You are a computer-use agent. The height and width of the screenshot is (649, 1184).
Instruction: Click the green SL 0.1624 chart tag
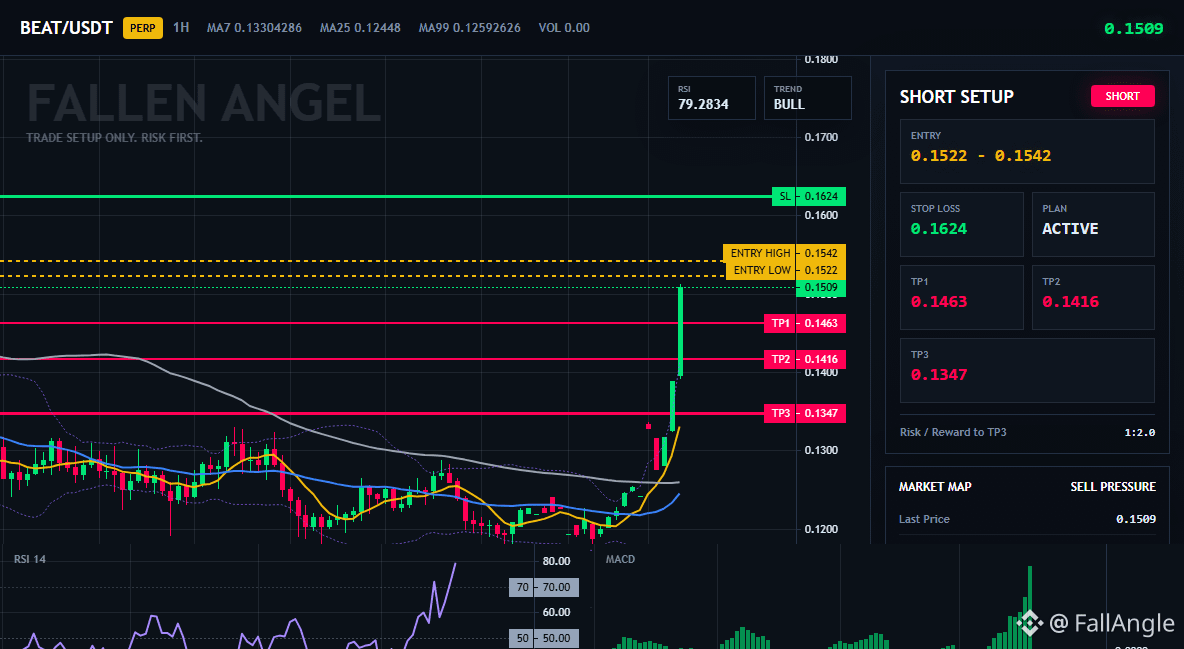click(809, 196)
